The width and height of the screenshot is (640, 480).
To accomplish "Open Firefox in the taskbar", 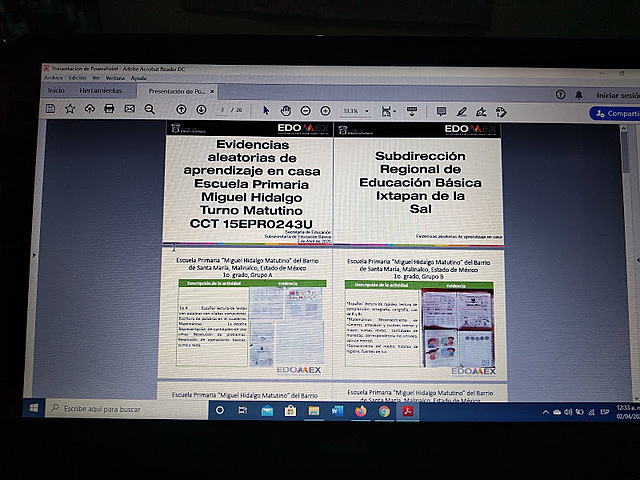I will 360,411.
